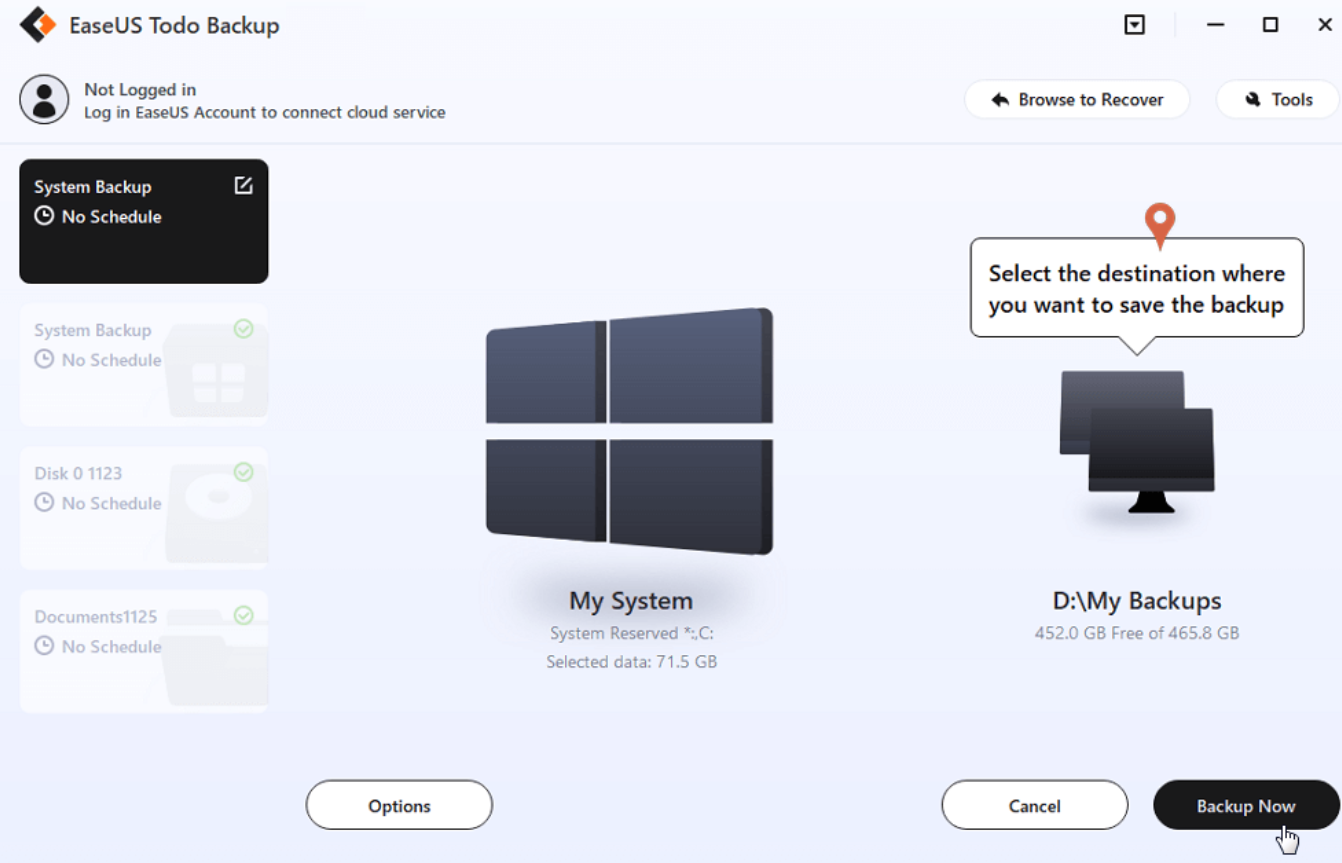Click the success checkmark on Disk 0 1123

[x=243, y=472]
